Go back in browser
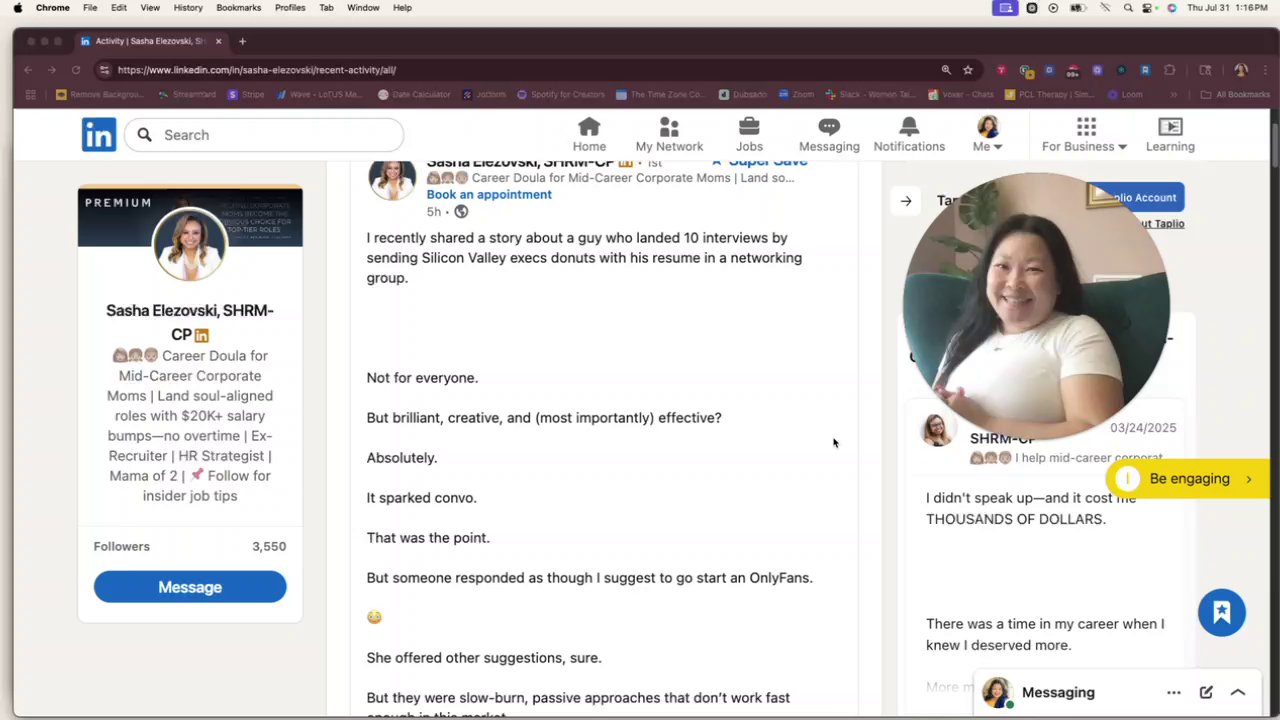Screen dimensions: 1280x720 click(x=28, y=70)
